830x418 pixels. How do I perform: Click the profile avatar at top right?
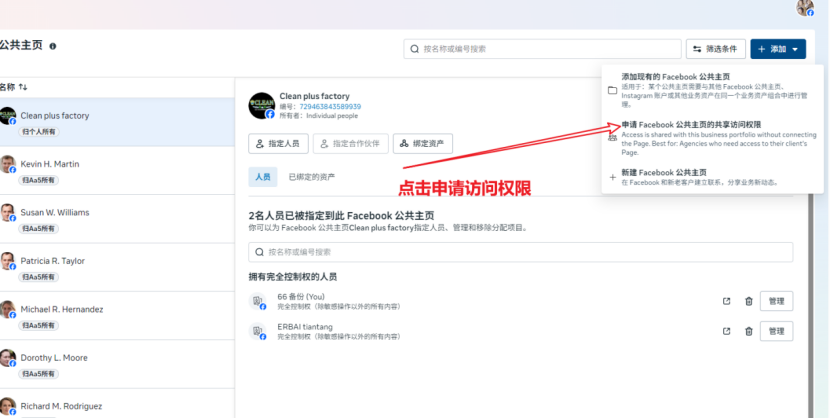805,7
